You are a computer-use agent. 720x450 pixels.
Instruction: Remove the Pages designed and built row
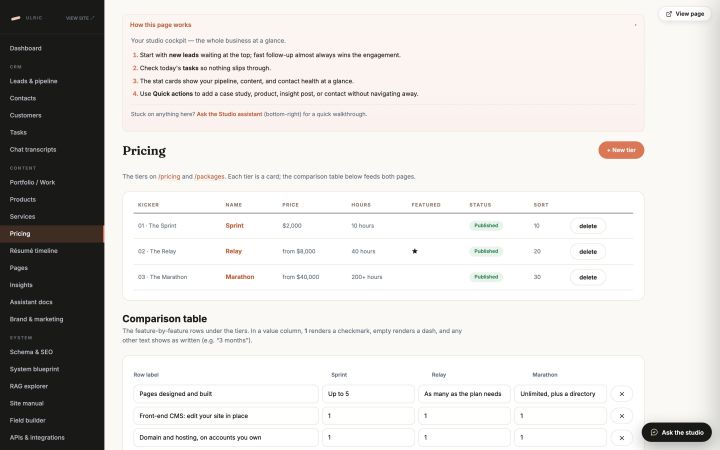point(622,394)
